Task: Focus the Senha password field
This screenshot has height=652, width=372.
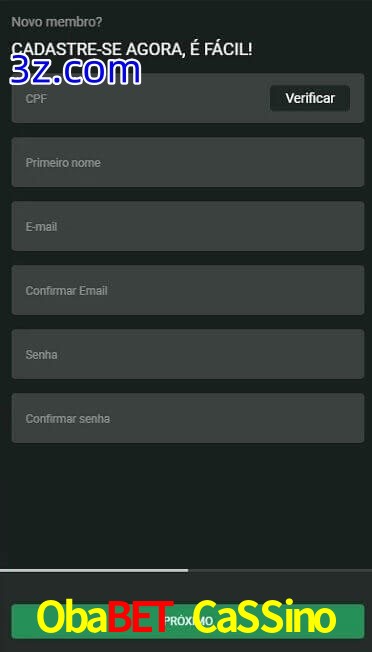Action: (x=188, y=354)
